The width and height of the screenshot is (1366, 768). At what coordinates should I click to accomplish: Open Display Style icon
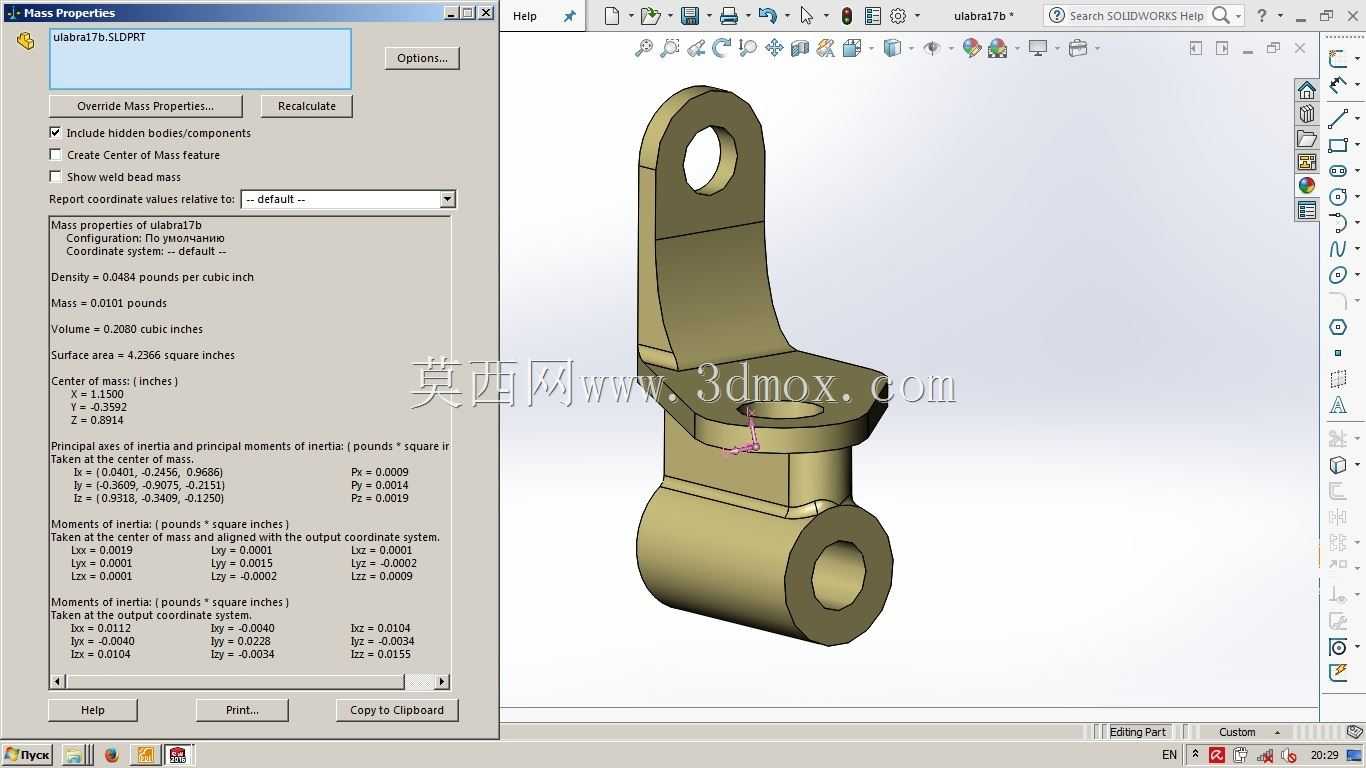(893, 48)
